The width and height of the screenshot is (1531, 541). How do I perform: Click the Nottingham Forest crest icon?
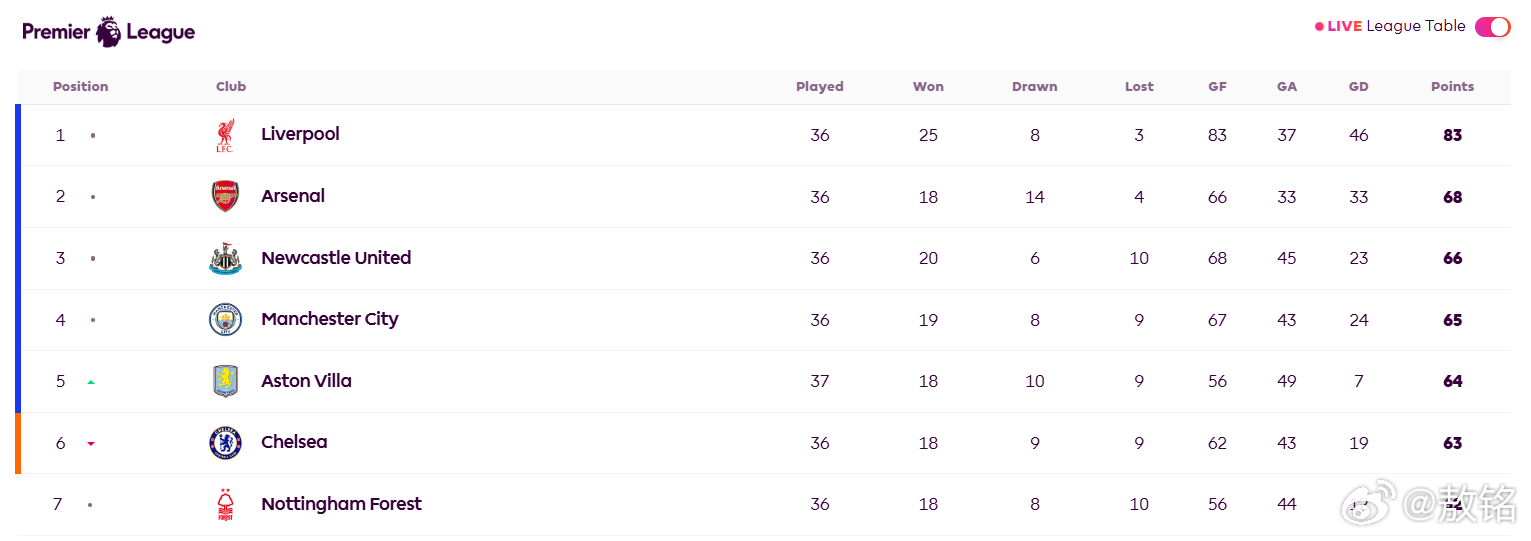(x=225, y=505)
